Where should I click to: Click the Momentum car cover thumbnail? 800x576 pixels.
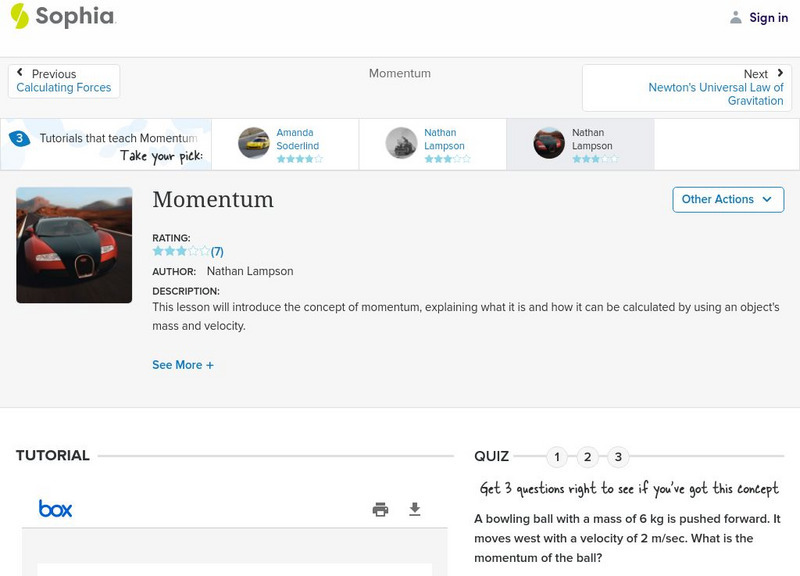click(x=73, y=244)
